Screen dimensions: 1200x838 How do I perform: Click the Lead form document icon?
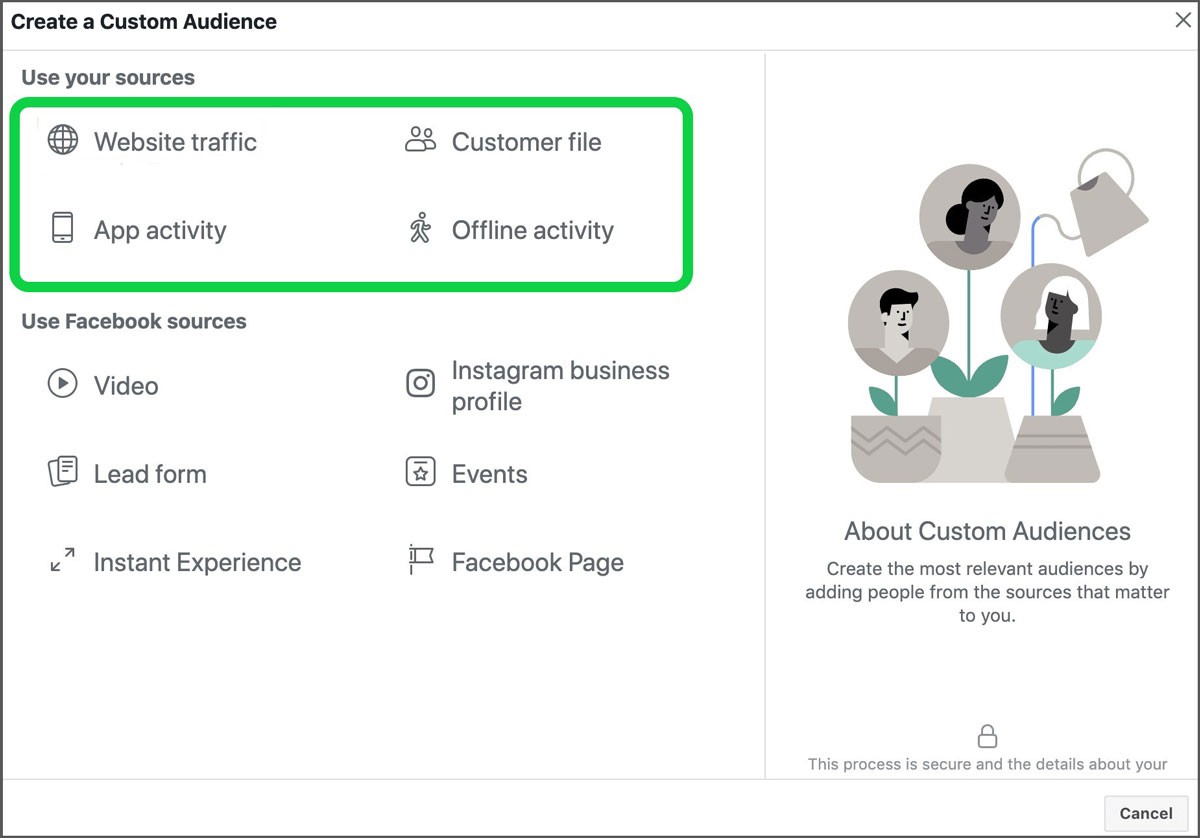[x=62, y=472]
